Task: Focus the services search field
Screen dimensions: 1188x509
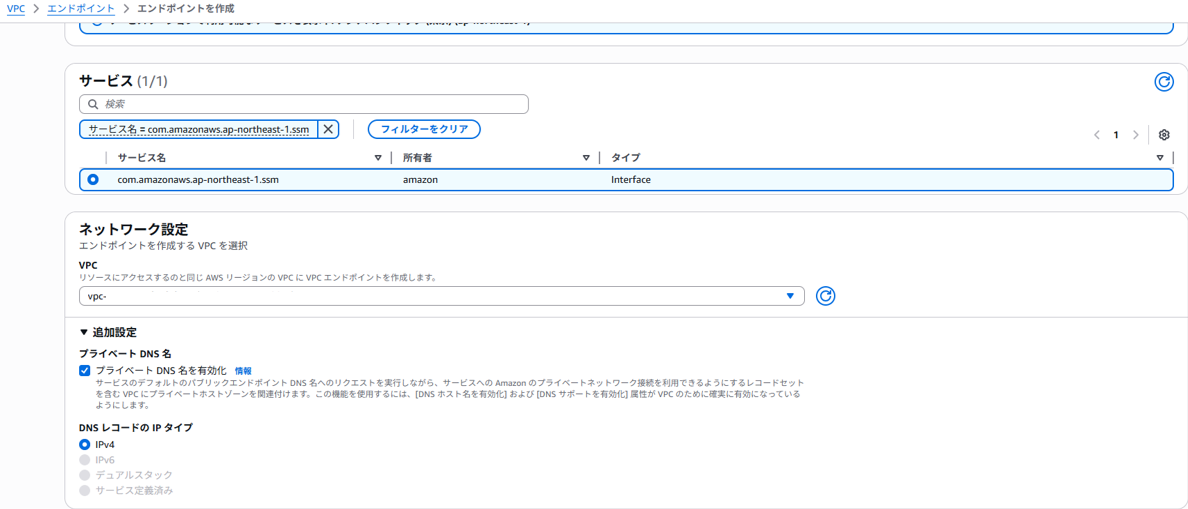Action: pyautogui.click(x=304, y=104)
